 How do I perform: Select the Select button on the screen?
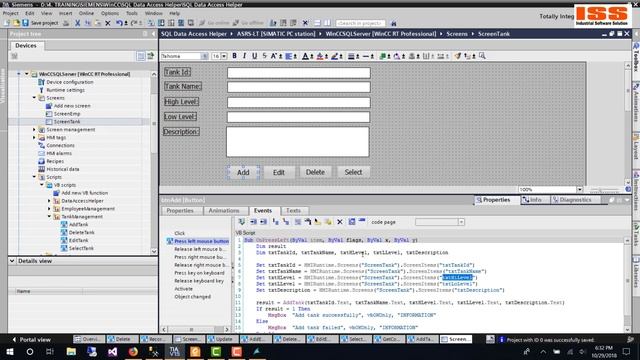(353, 172)
